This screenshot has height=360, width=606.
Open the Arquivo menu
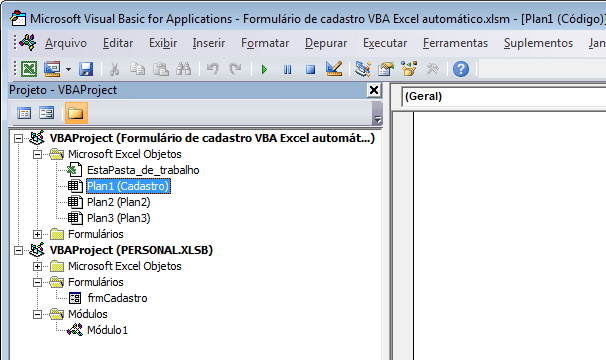66,43
